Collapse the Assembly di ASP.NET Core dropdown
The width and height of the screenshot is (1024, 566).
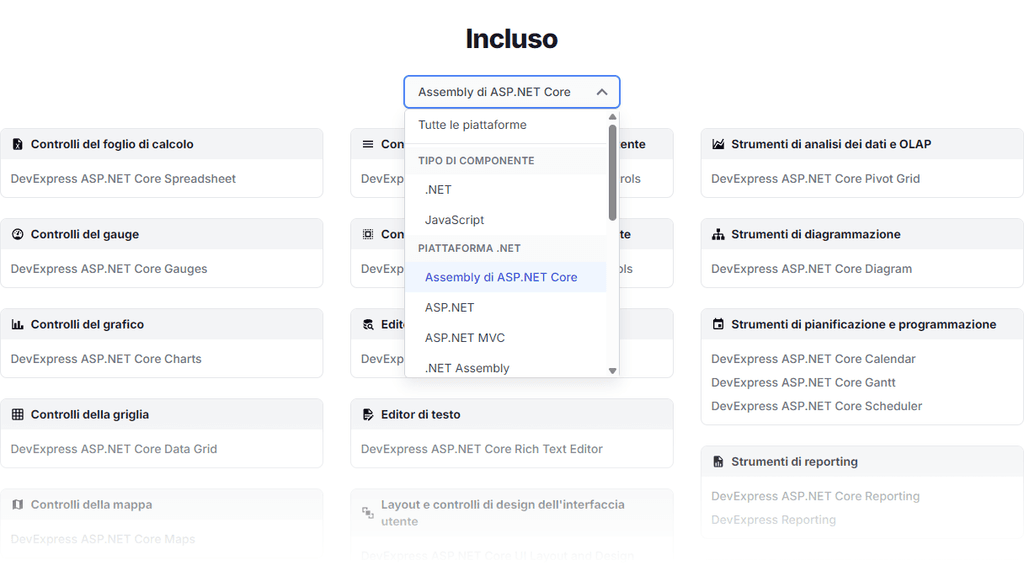tap(511, 92)
